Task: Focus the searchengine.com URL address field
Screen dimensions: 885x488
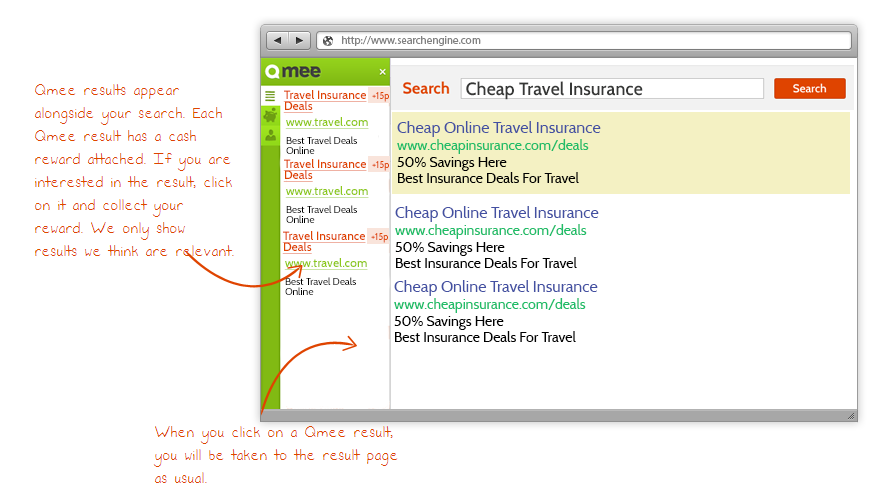Action: pyautogui.click(x=584, y=41)
